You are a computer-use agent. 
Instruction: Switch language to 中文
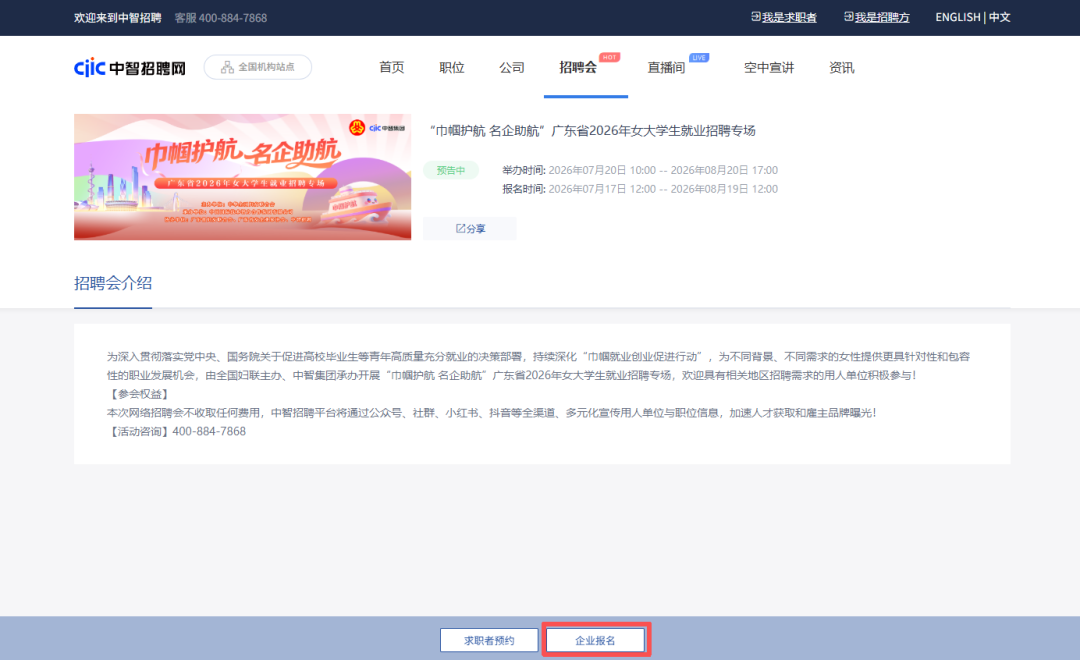[x=999, y=17]
